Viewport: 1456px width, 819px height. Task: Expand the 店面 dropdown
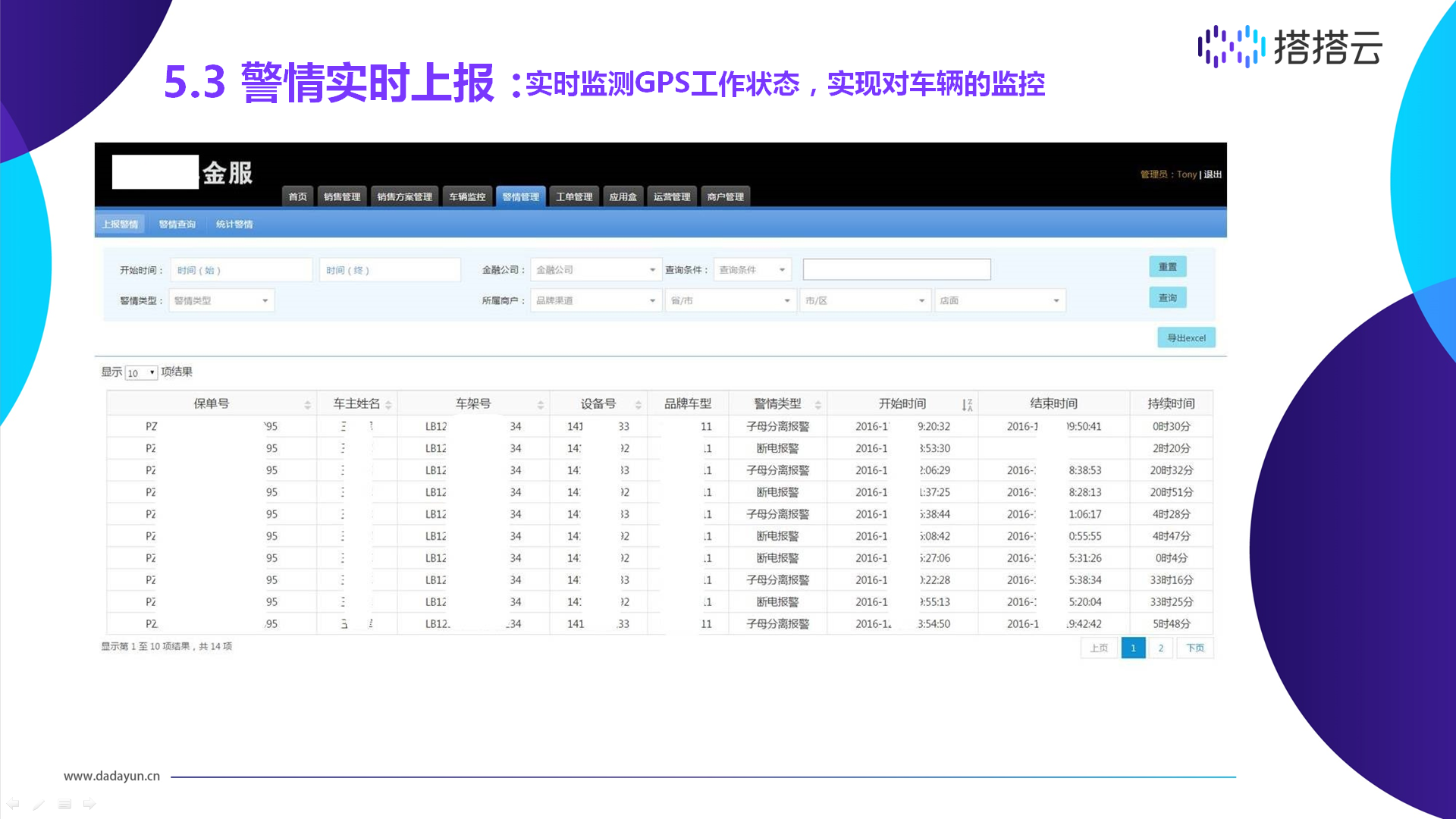click(999, 301)
